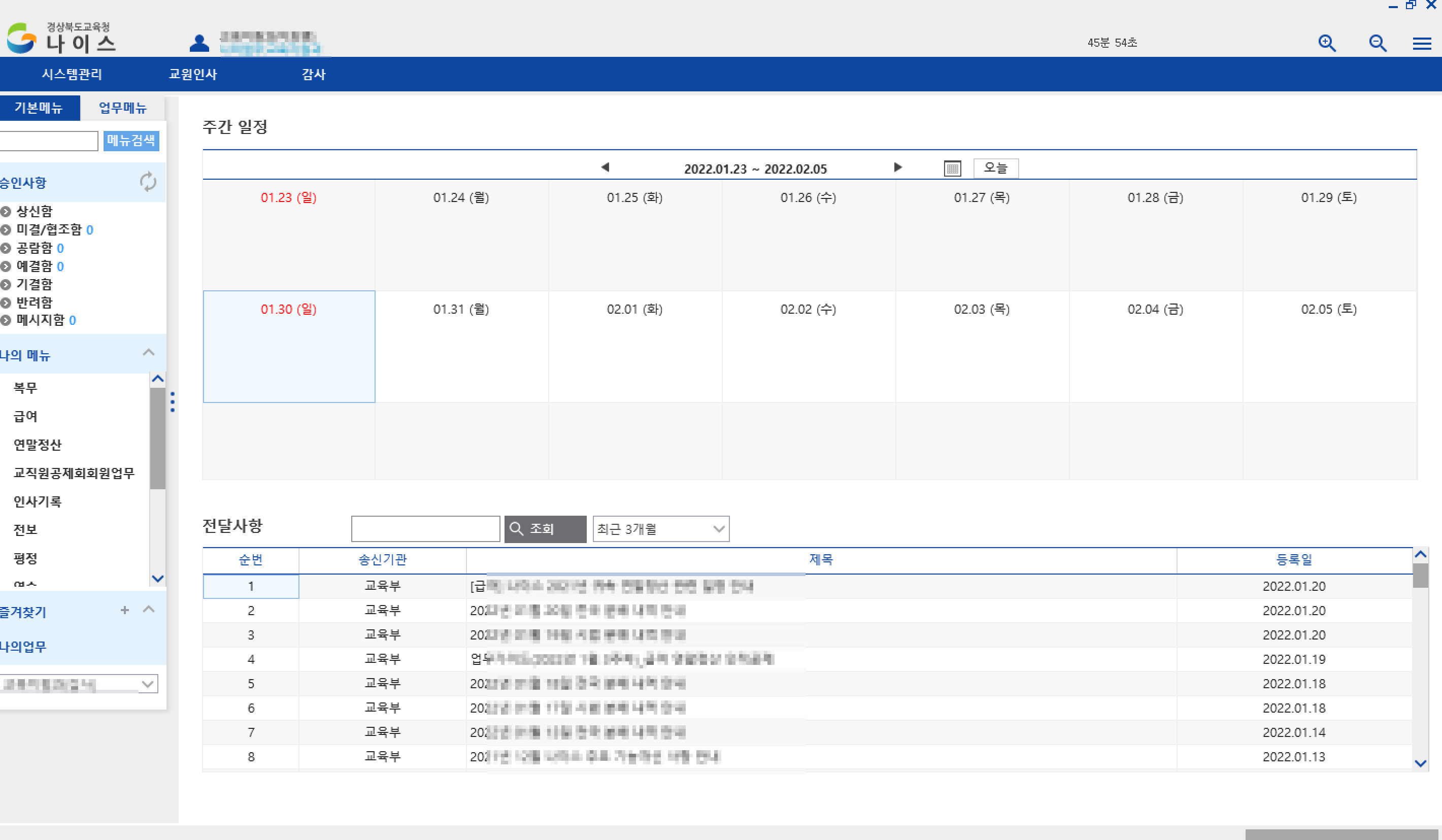Open the 교원인사 menu
The image size is (1442, 840).
click(x=193, y=74)
